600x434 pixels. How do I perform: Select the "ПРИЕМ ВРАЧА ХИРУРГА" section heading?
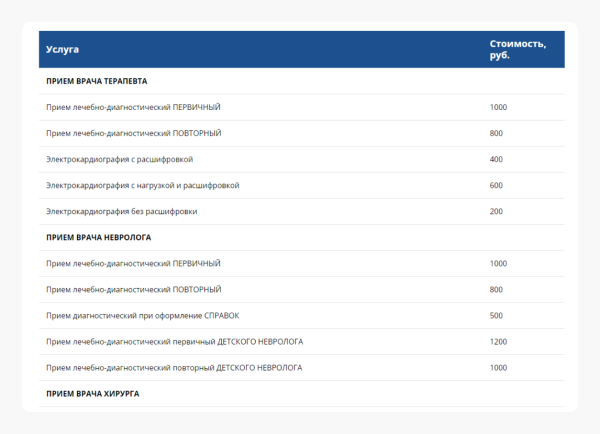tap(92, 394)
